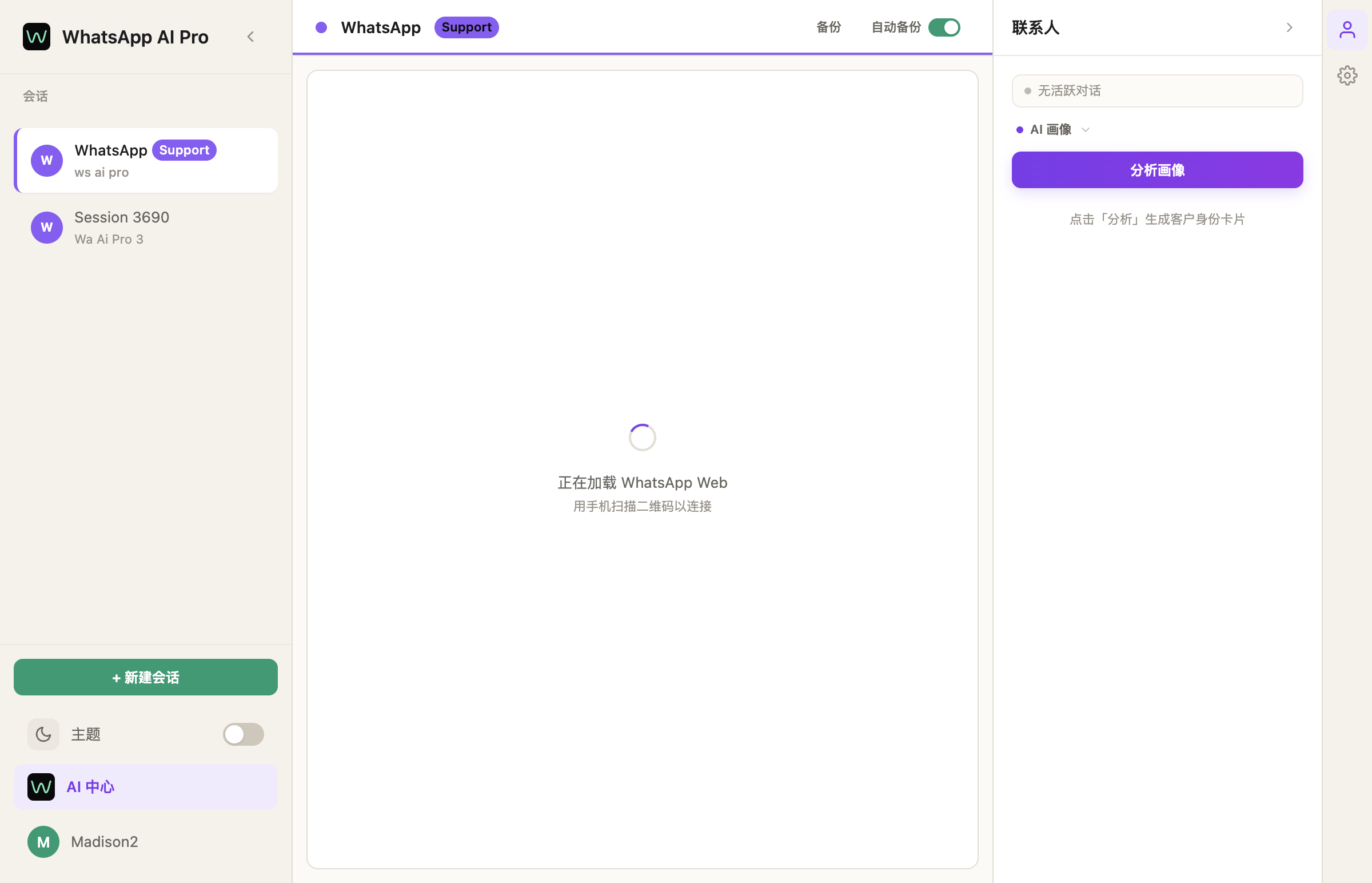Toggle the 自动备份 switch off
The width and height of the screenshot is (1372, 883).
point(944,27)
